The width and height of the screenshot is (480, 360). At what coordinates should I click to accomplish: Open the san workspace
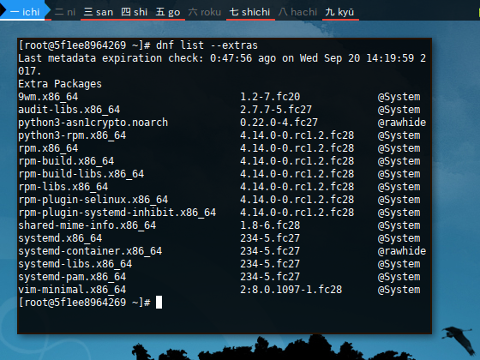pyautogui.click(x=99, y=12)
